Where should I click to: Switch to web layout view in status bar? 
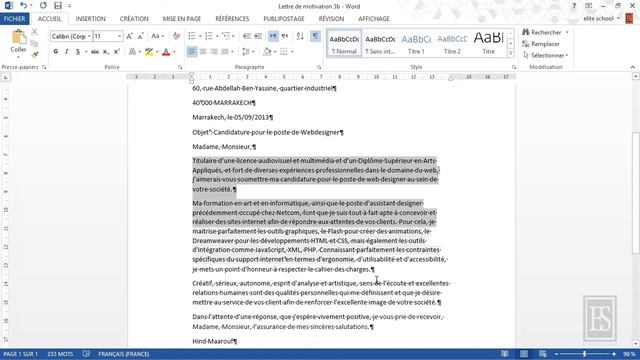pyautogui.click(x=542, y=354)
